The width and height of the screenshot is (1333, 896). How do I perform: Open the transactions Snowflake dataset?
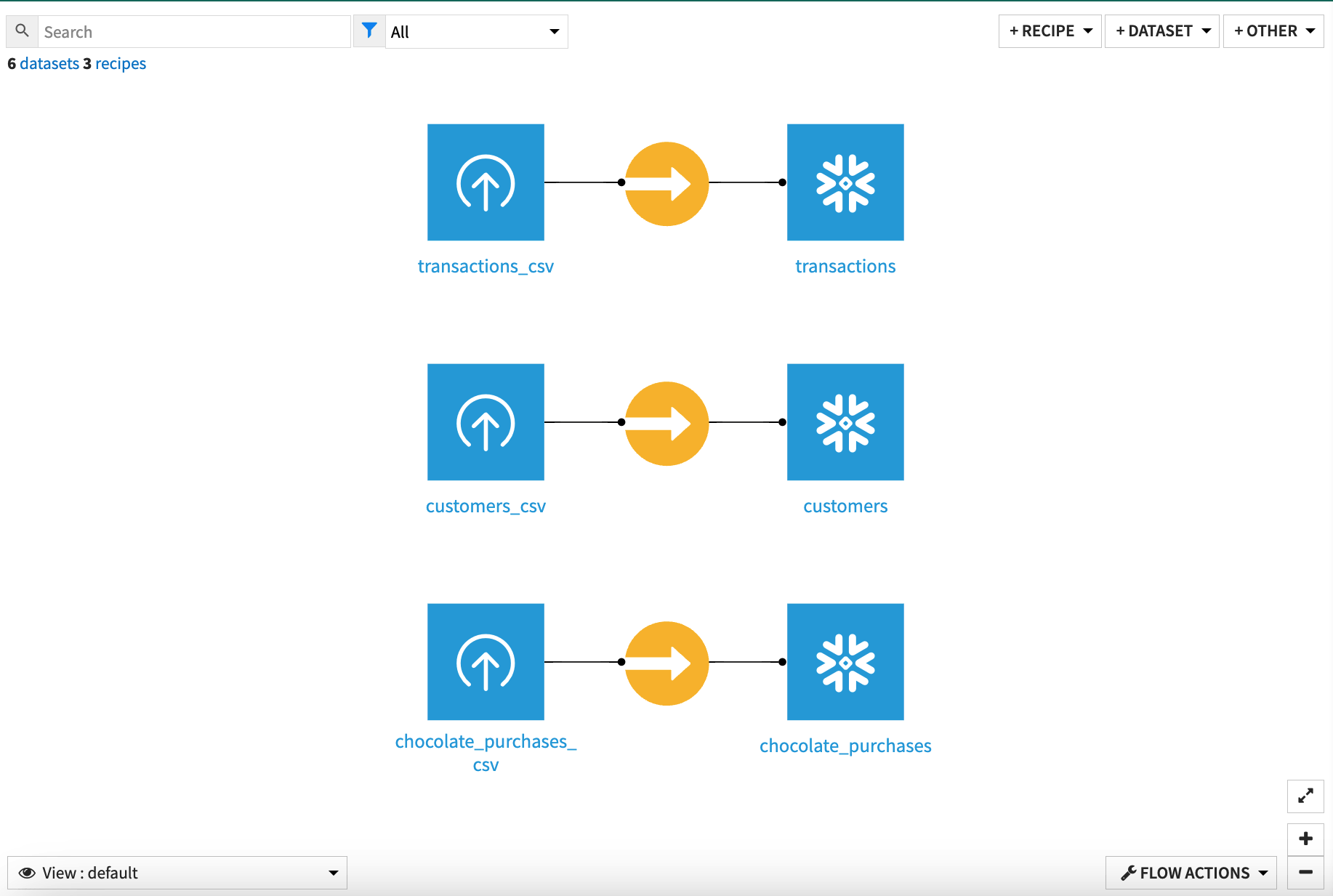(845, 182)
